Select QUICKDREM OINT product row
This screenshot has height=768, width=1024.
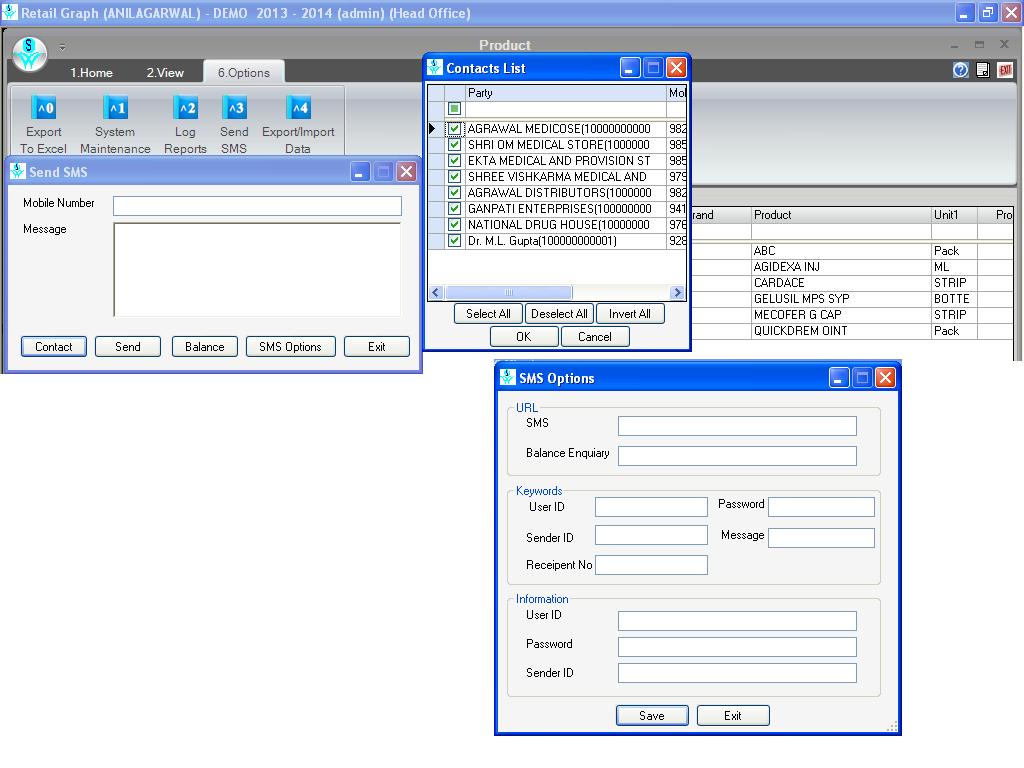point(852,331)
